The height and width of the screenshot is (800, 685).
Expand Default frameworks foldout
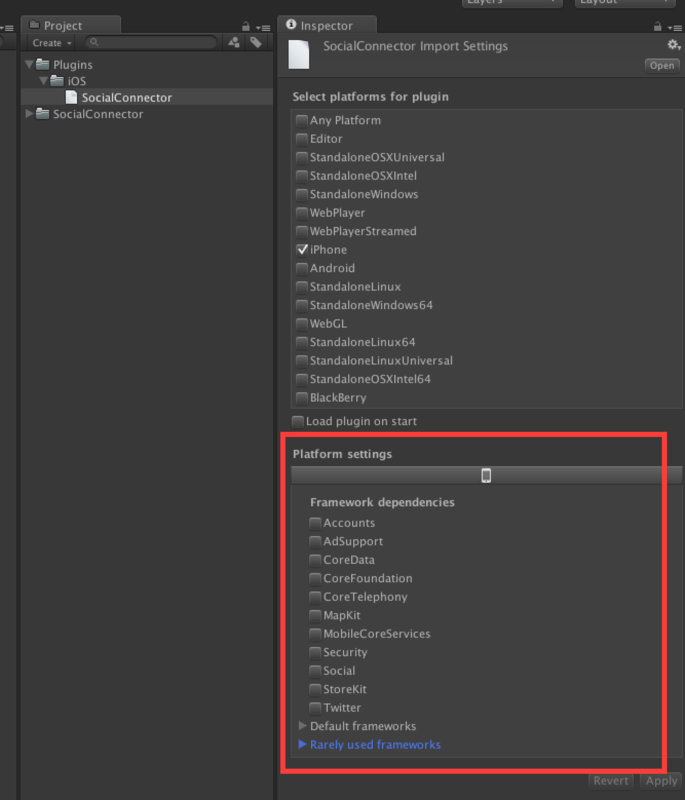pos(302,726)
